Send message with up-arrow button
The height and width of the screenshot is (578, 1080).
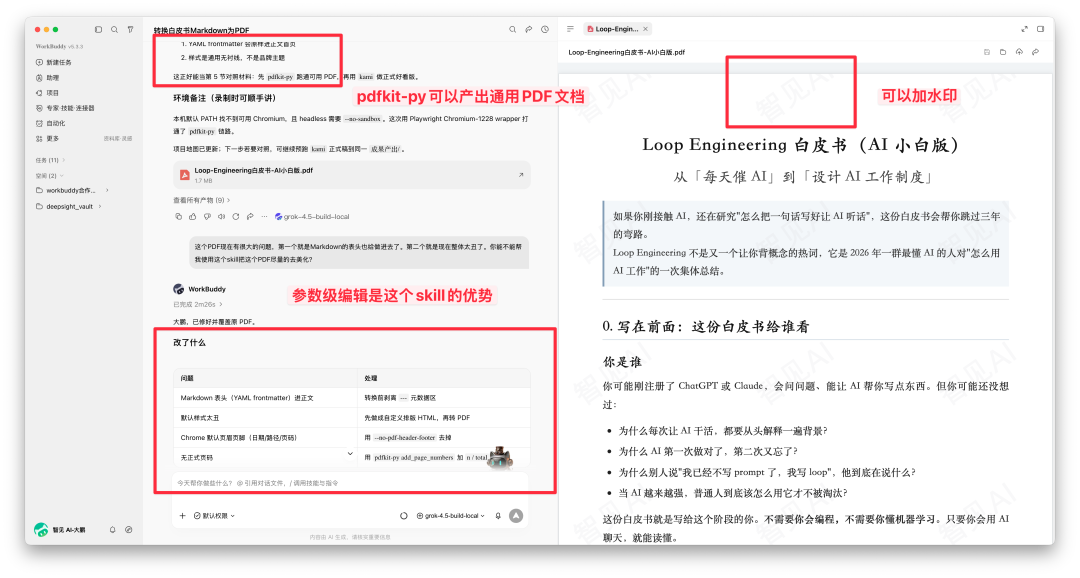click(x=516, y=515)
